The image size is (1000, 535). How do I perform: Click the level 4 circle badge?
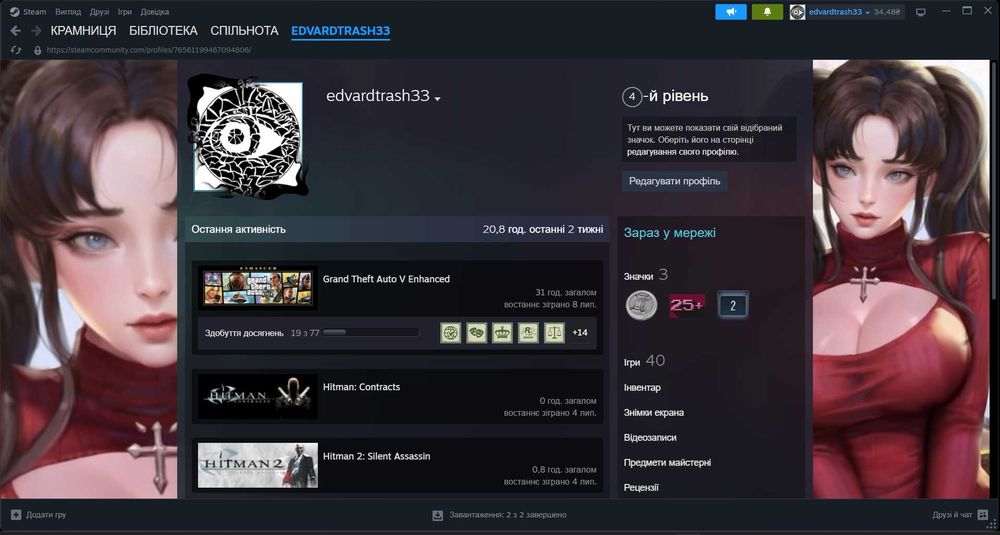631,97
